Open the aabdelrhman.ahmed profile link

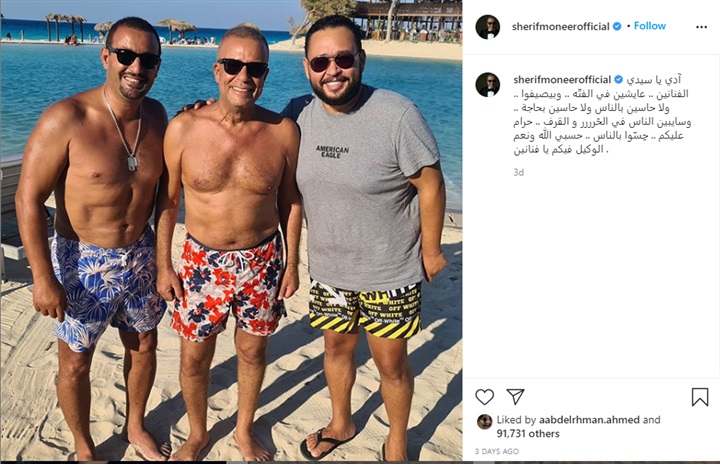click(589, 419)
